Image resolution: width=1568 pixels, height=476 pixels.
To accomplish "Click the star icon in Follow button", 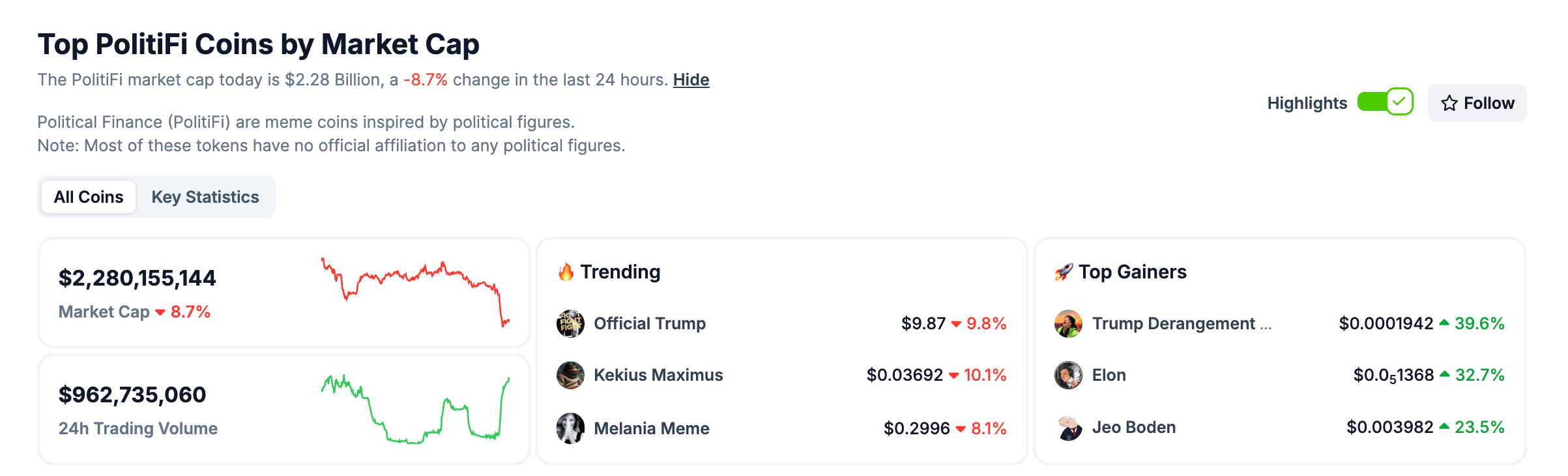I will tap(1449, 103).
